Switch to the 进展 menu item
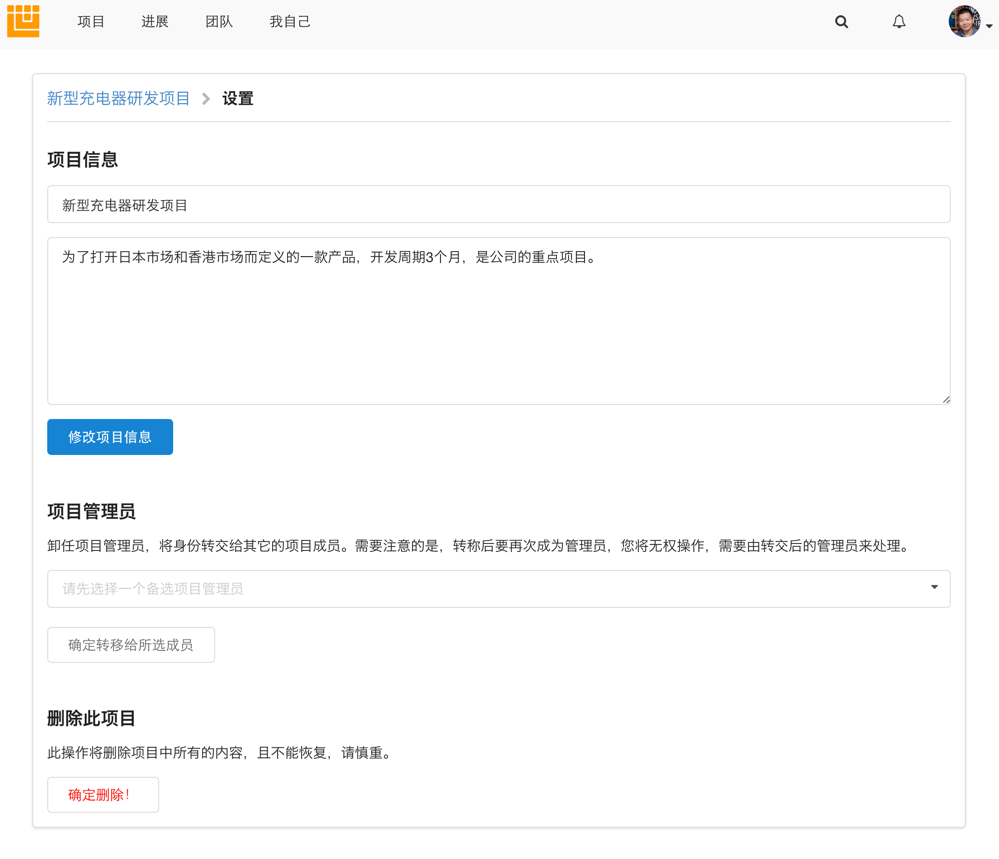 [155, 21]
